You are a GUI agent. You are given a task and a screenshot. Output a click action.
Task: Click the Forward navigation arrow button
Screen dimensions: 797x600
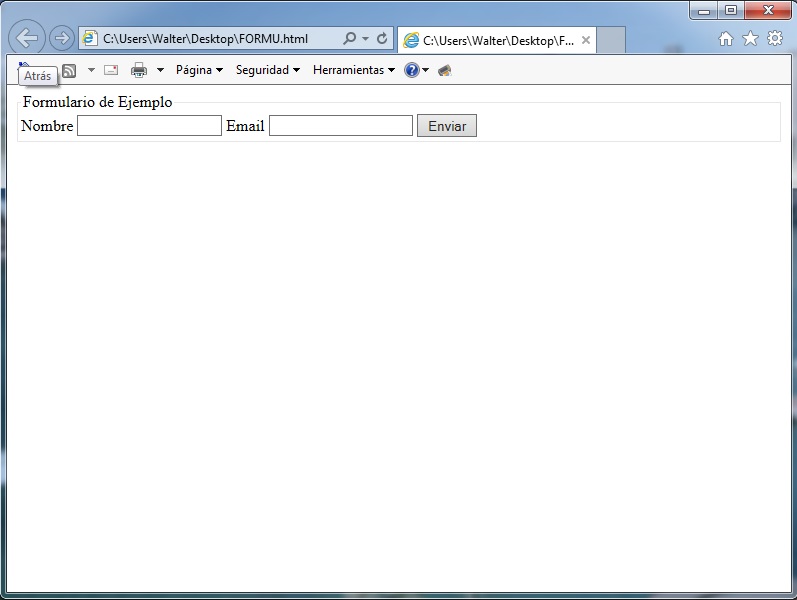pos(61,39)
